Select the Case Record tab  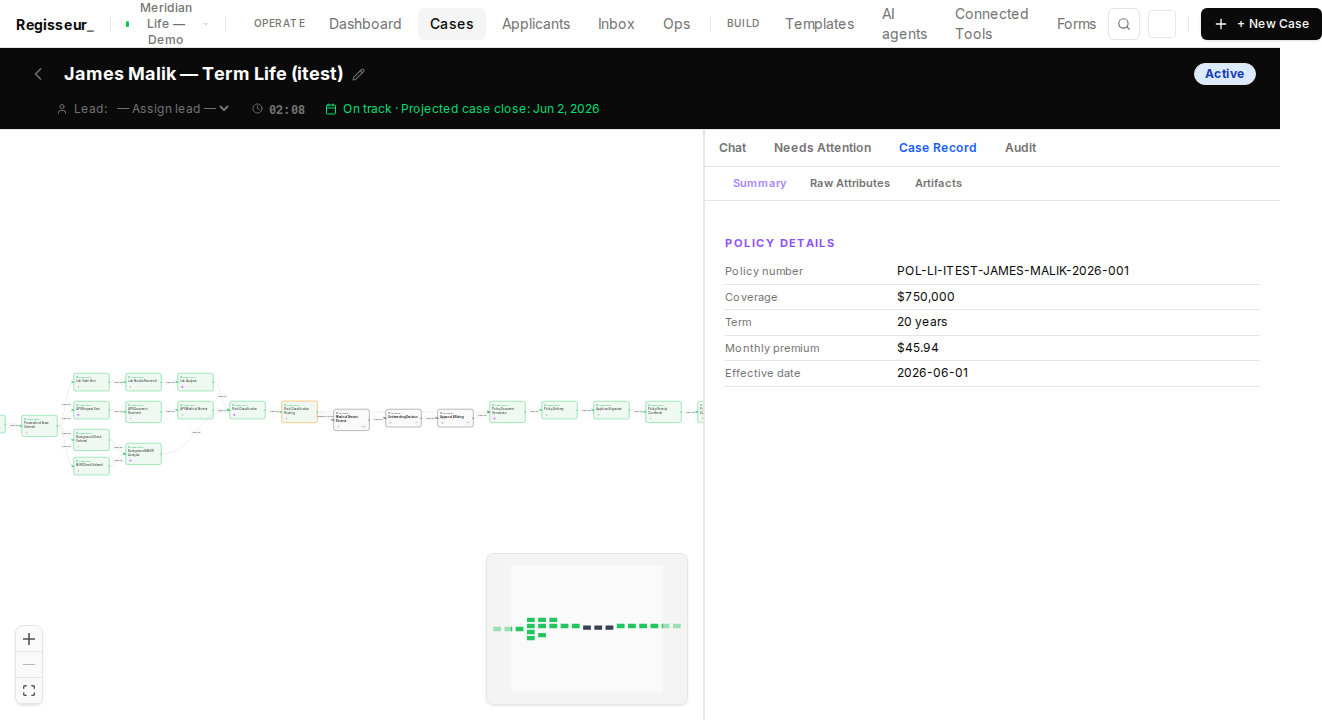(x=937, y=148)
